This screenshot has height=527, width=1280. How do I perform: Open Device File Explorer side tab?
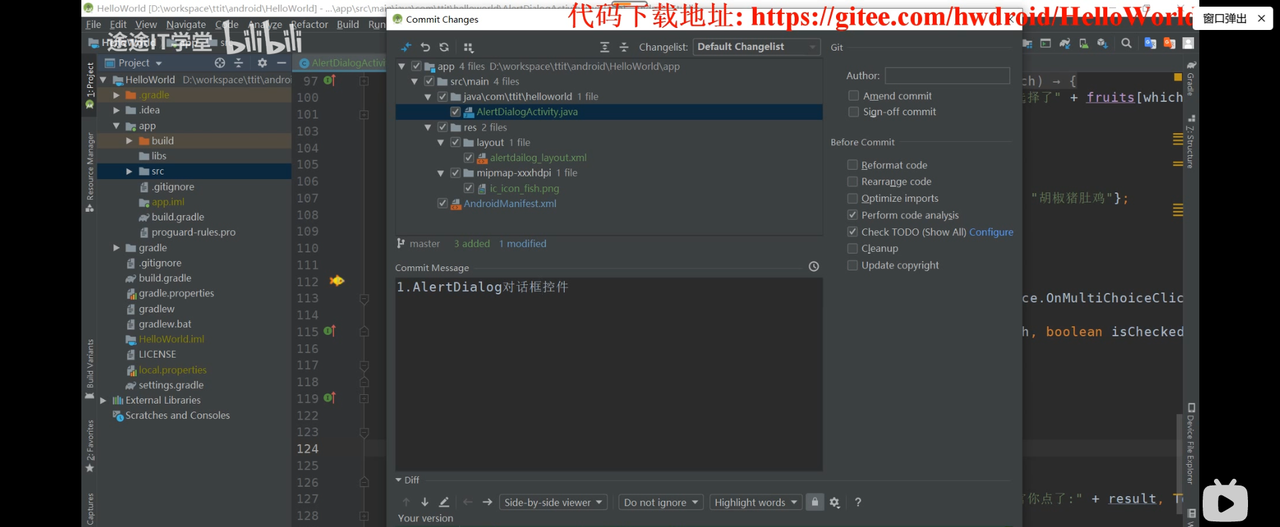1191,443
